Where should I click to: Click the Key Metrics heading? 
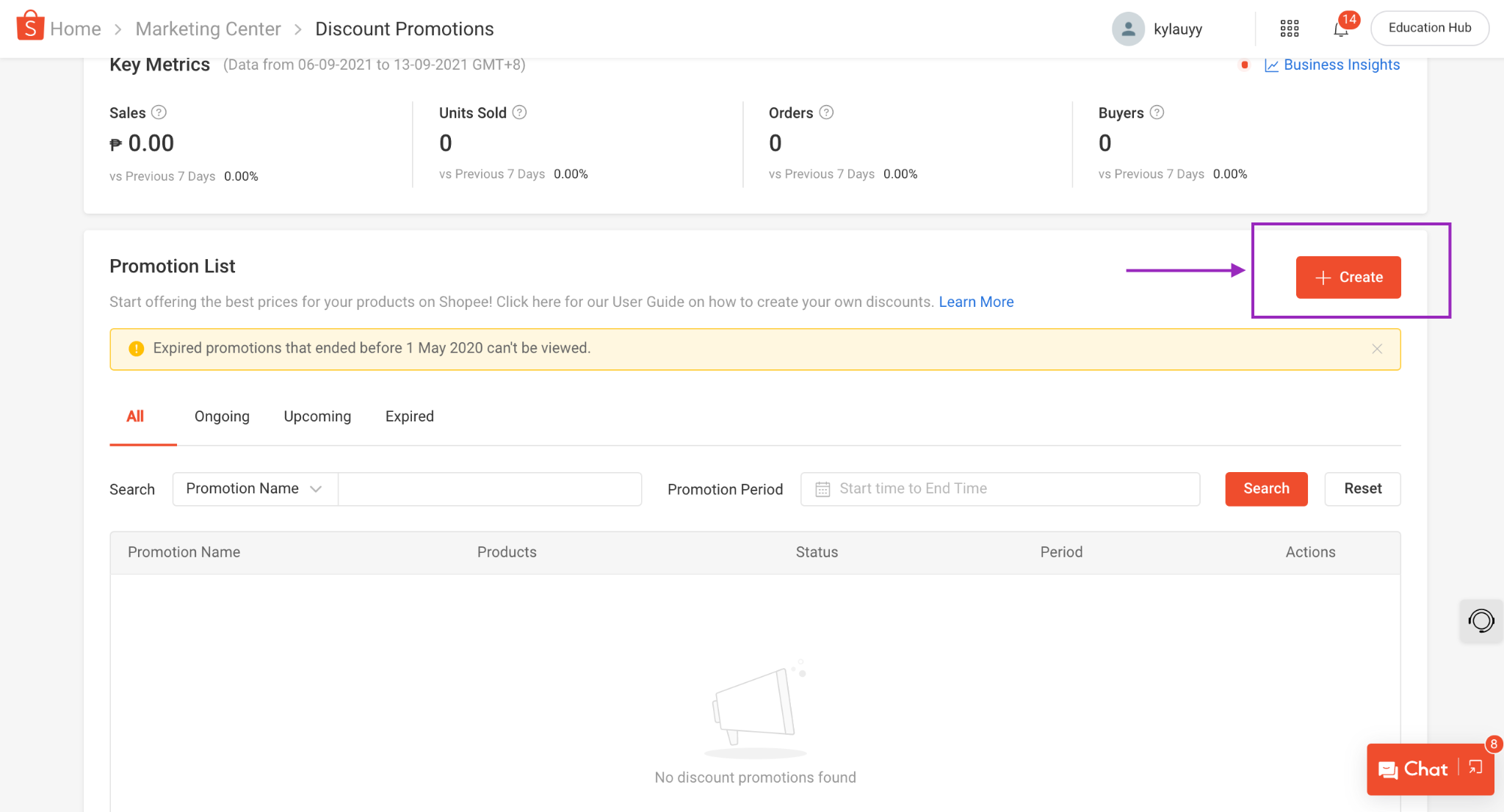[159, 65]
